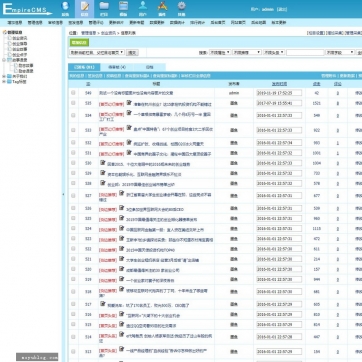Tick the checkbox for row ID 514
This screenshot has width=362, height=362.
click(73, 337)
